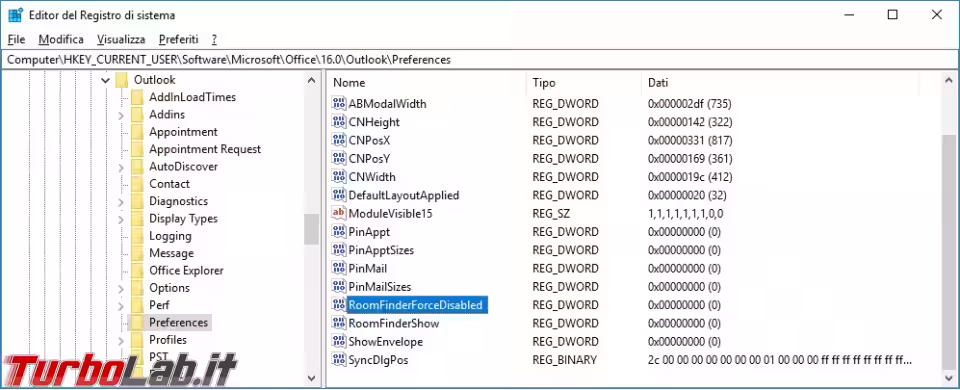Click tree pane scroll down arrow
960x390 pixels.
pos(312,378)
